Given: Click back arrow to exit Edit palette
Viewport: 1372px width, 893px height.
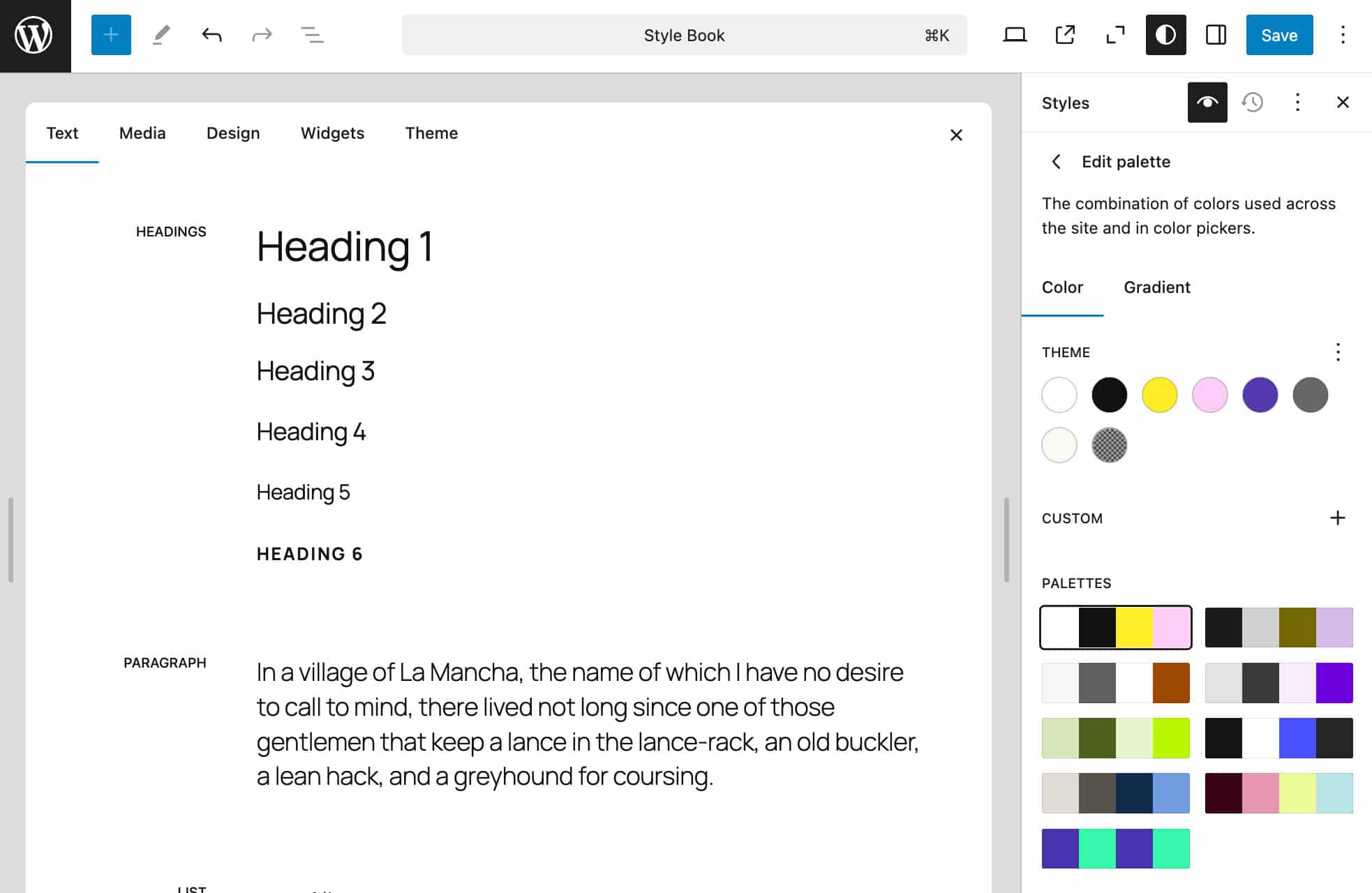Looking at the screenshot, I should pos(1056,161).
